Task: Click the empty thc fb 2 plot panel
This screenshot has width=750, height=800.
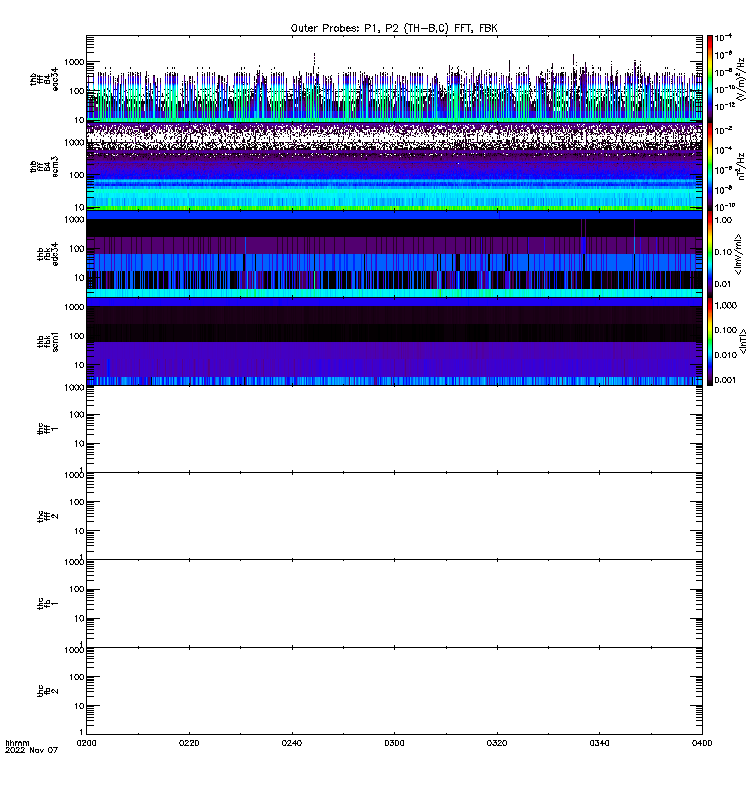Action: 394,691
